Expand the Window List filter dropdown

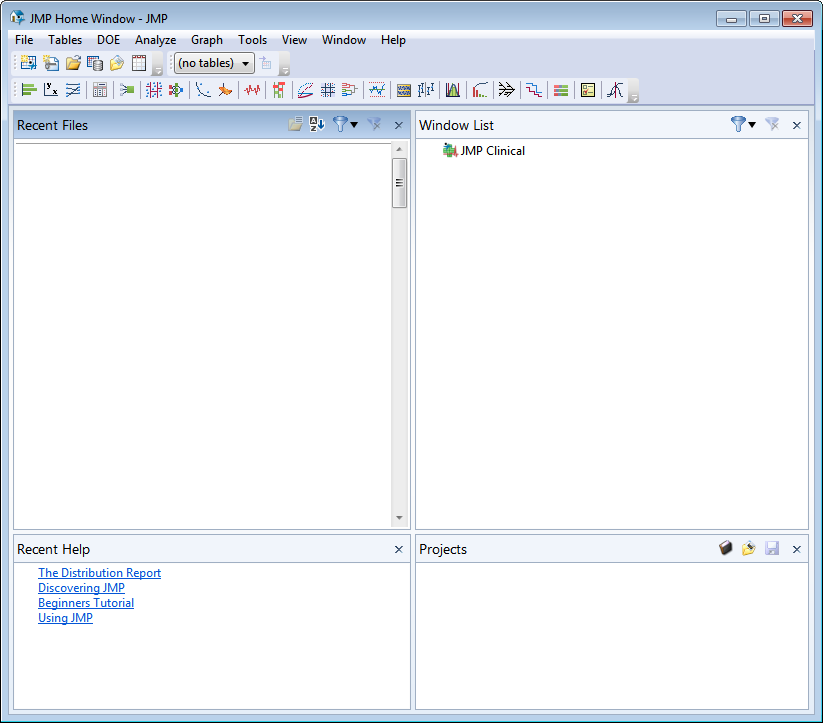pos(744,125)
